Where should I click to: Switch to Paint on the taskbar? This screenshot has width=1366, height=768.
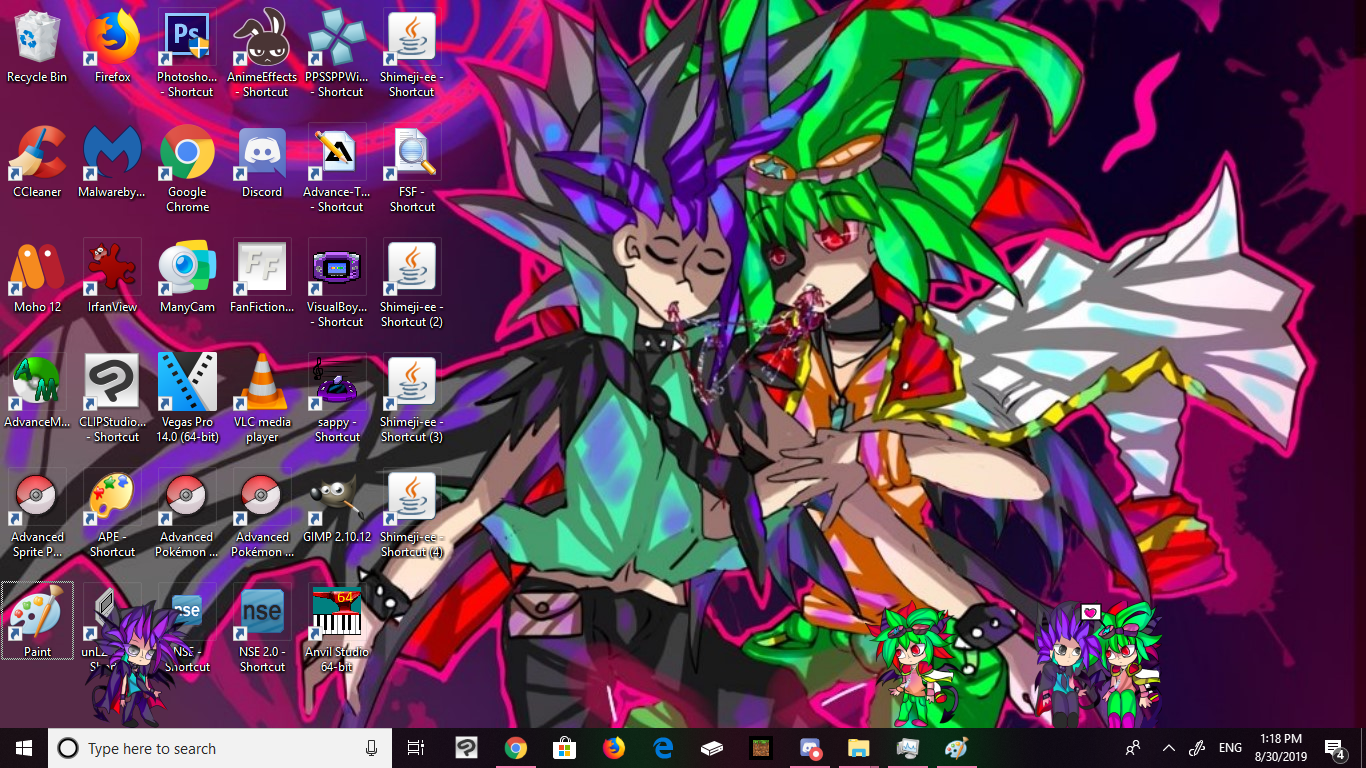(956, 748)
